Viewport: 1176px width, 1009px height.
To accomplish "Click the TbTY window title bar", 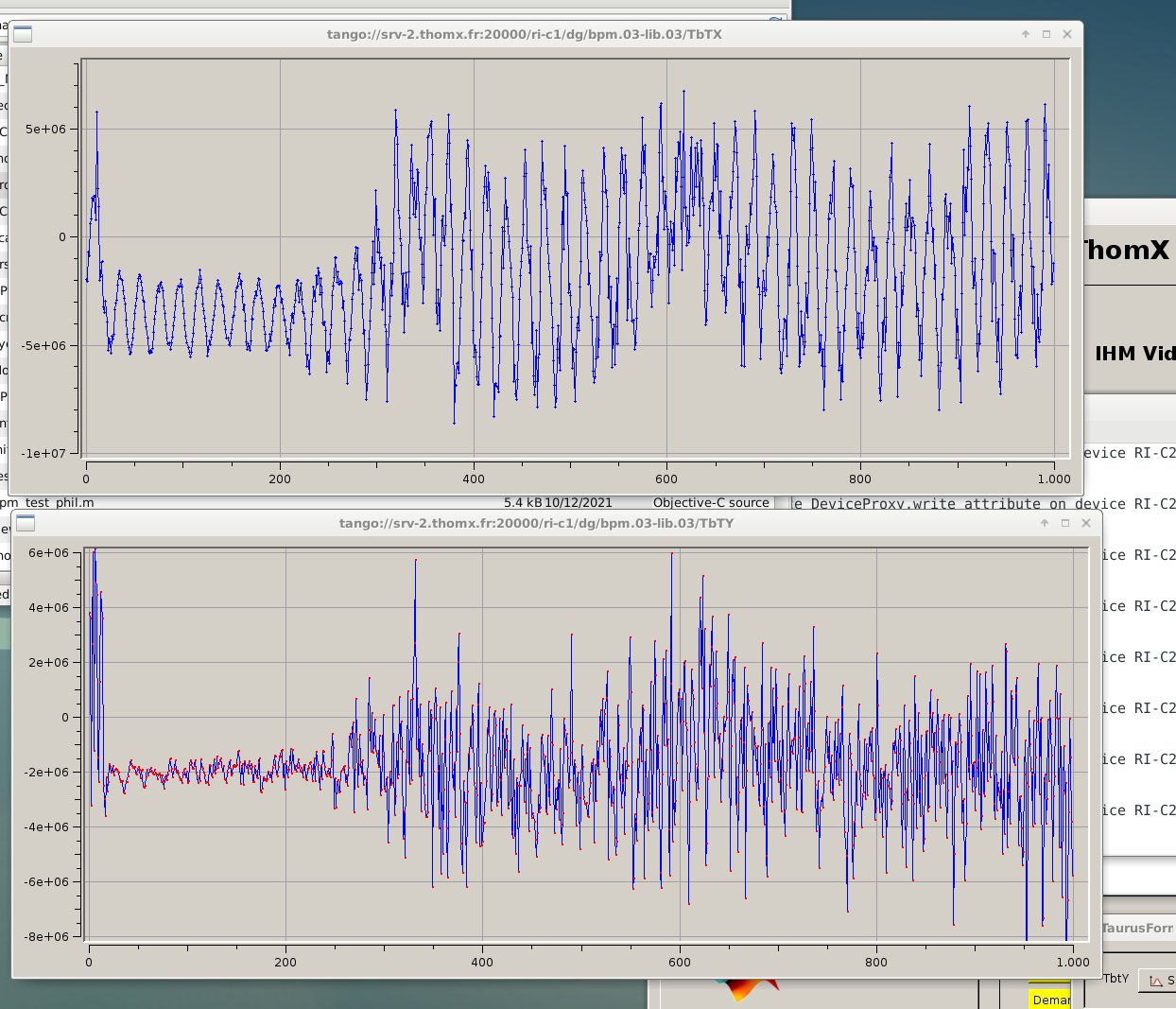I will tap(536, 523).
